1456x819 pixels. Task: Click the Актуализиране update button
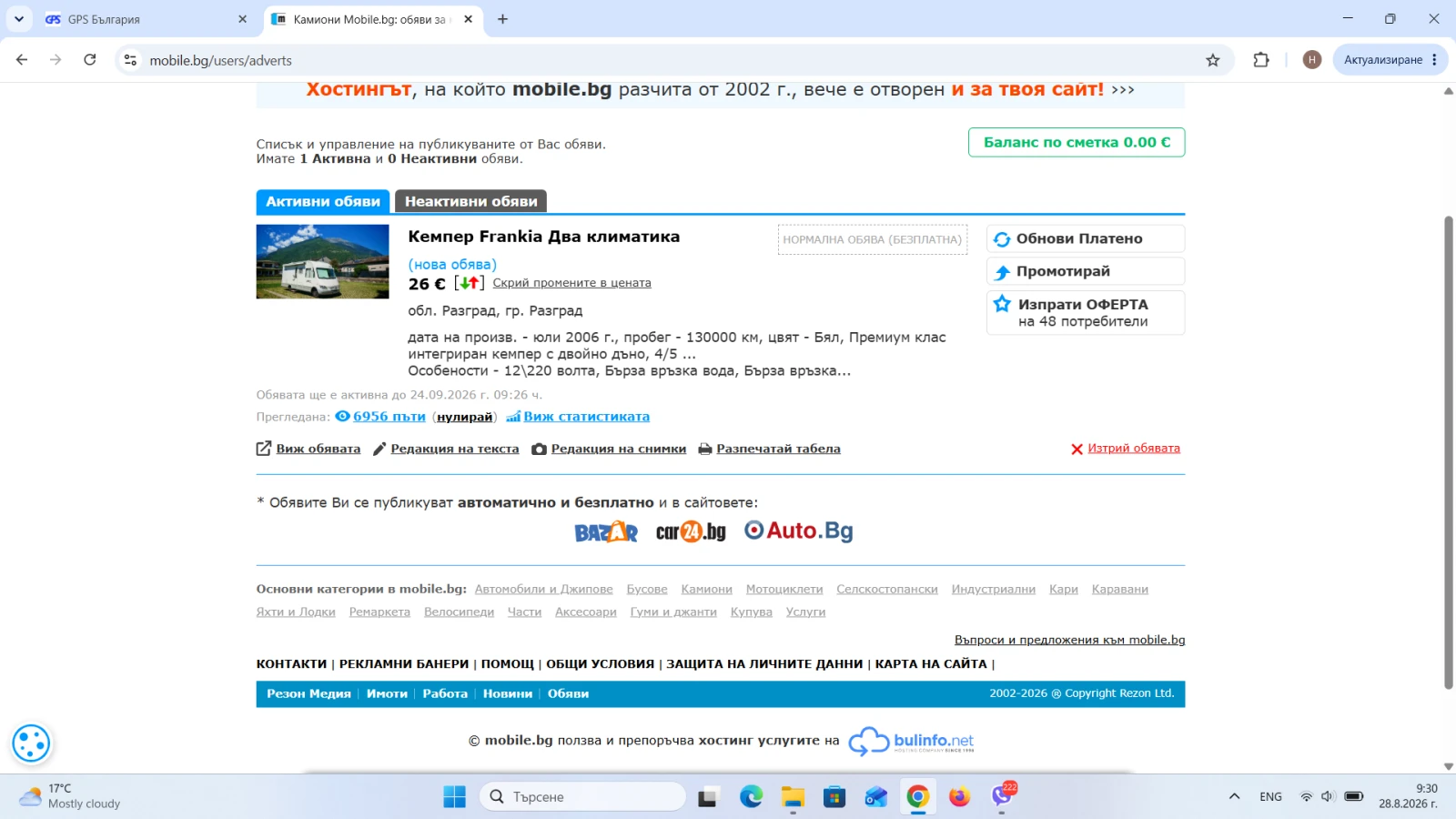click(1382, 60)
